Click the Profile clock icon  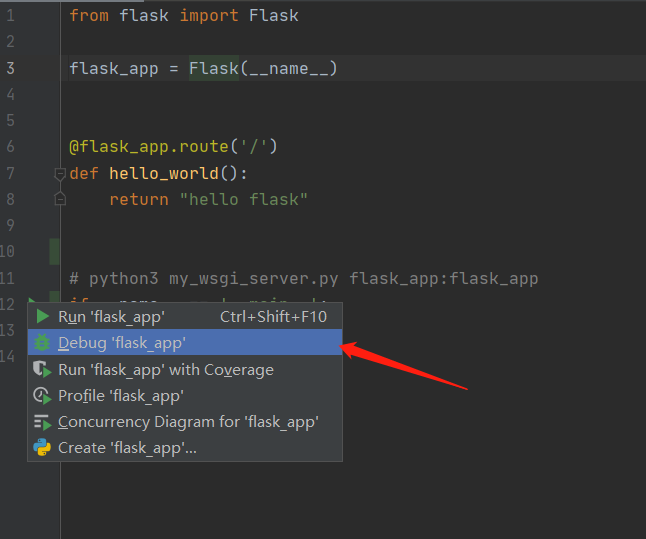click(42, 396)
